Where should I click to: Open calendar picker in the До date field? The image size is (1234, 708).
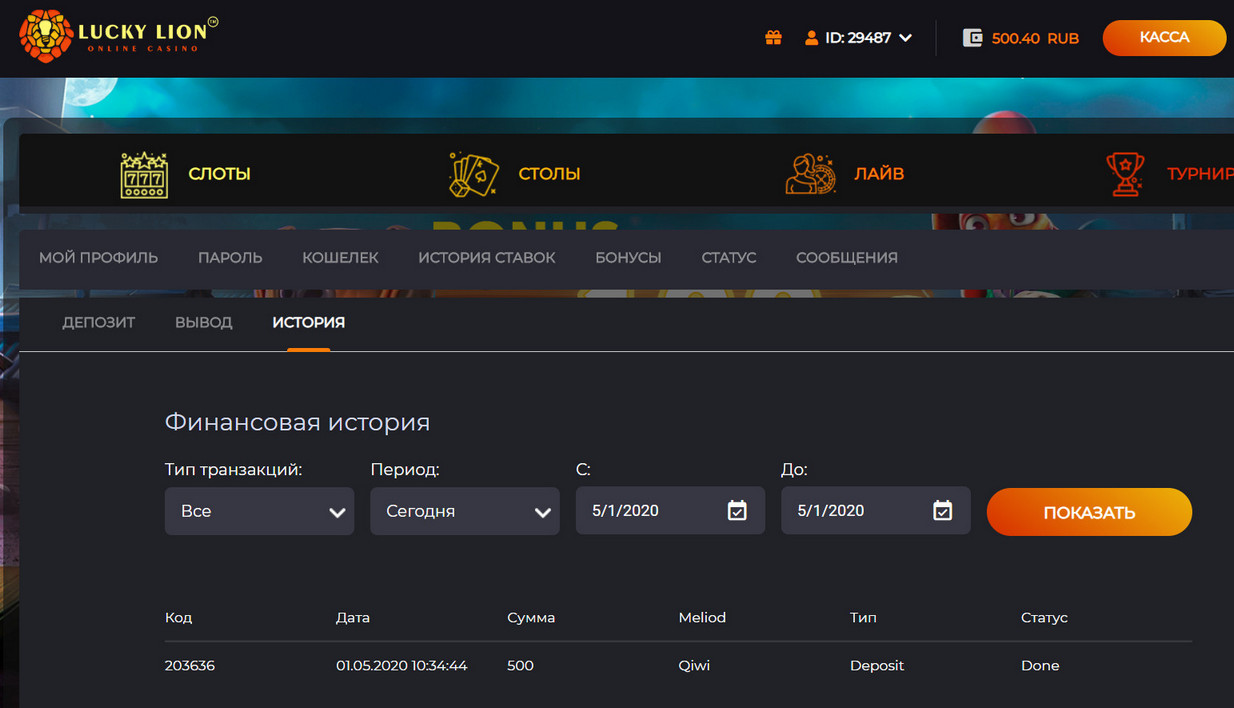[x=942, y=511]
